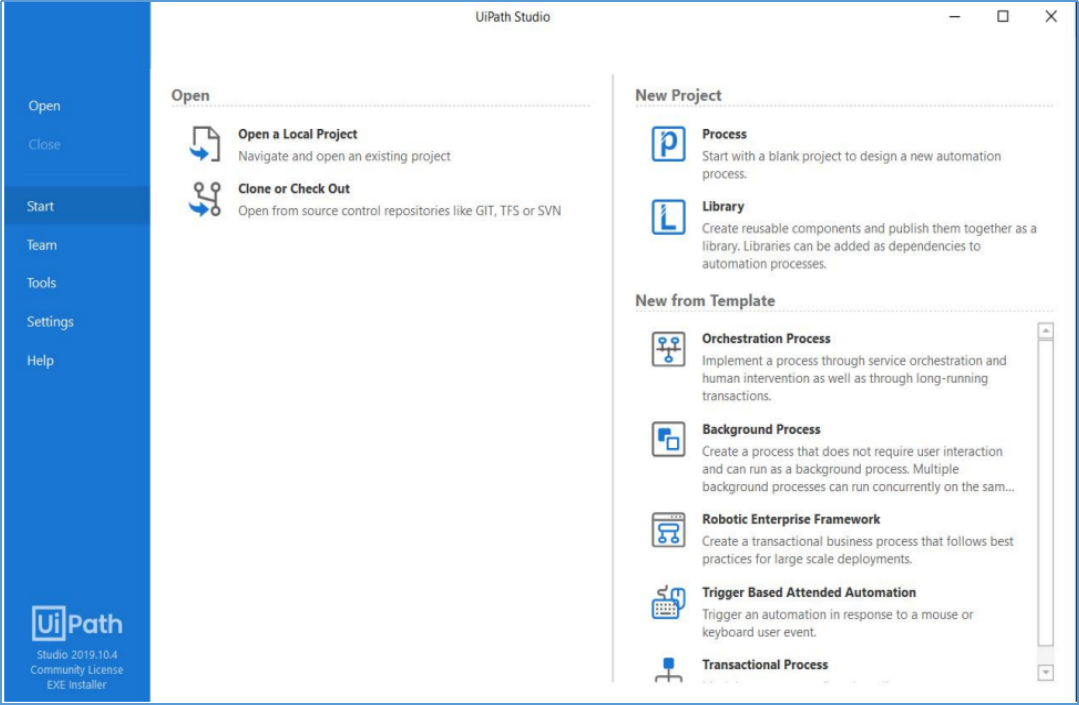The width and height of the screenshot is (1079, 705).
Task: Select the Orchestration Process template title
Action: (x=766, y=338)
